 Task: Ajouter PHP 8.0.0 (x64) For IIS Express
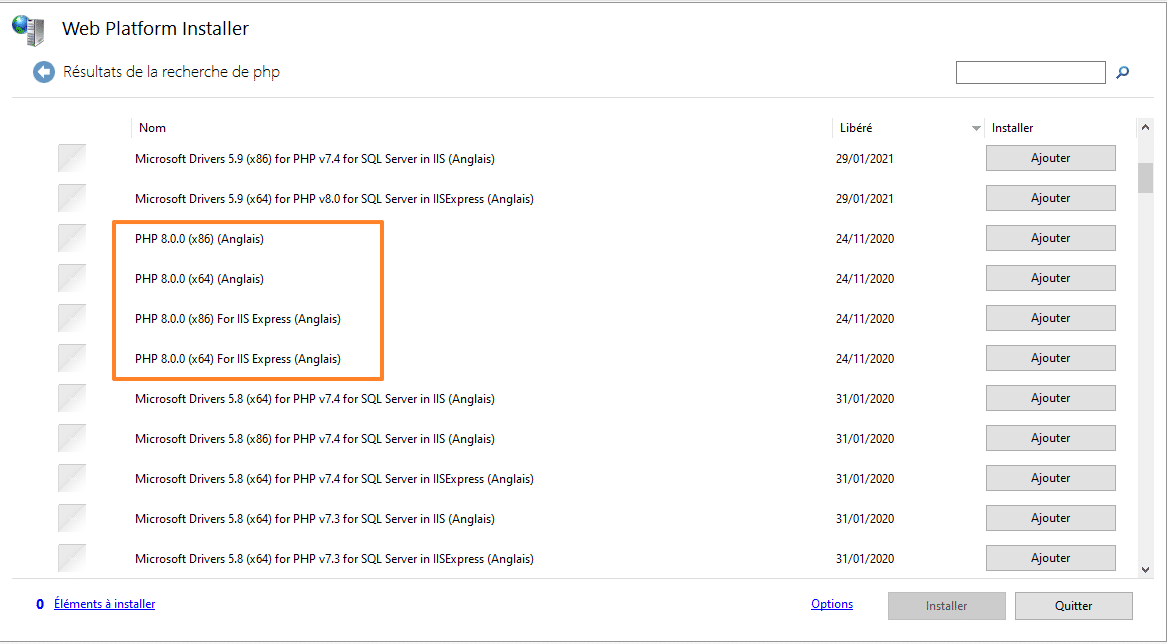(1050, 358)
